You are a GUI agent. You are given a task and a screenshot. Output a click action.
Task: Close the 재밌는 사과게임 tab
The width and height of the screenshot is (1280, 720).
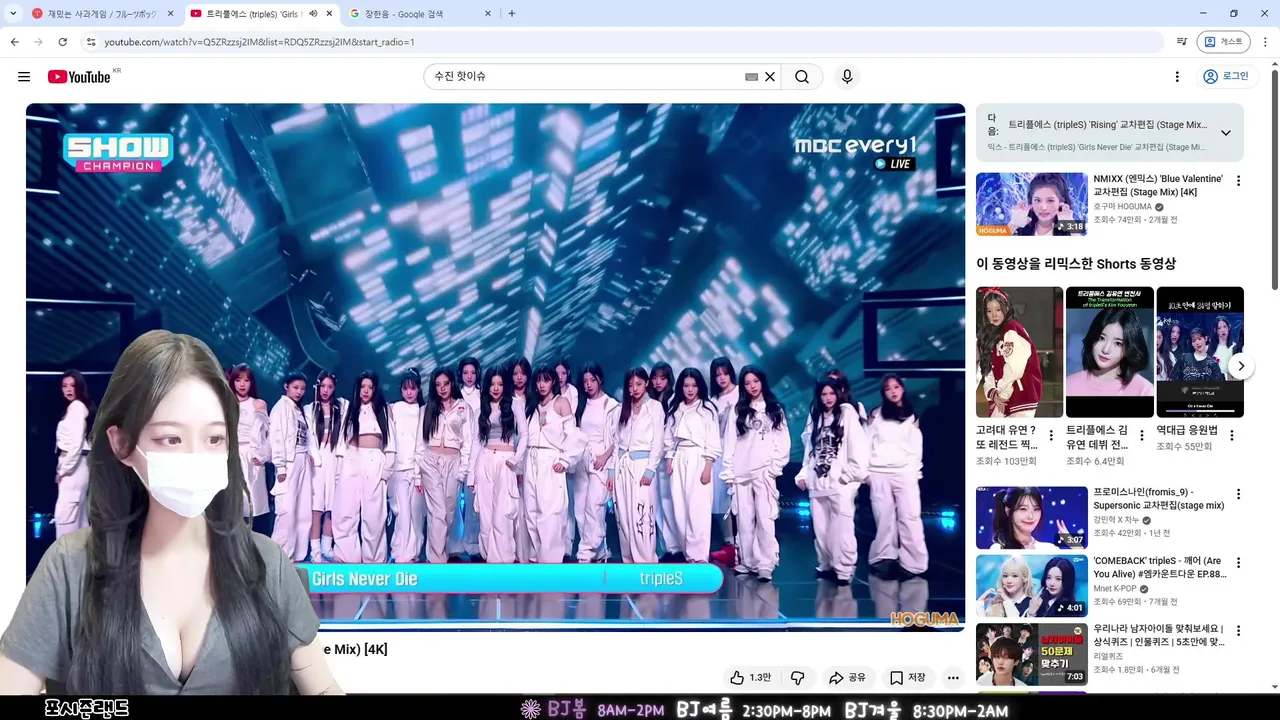coord(170,14)
